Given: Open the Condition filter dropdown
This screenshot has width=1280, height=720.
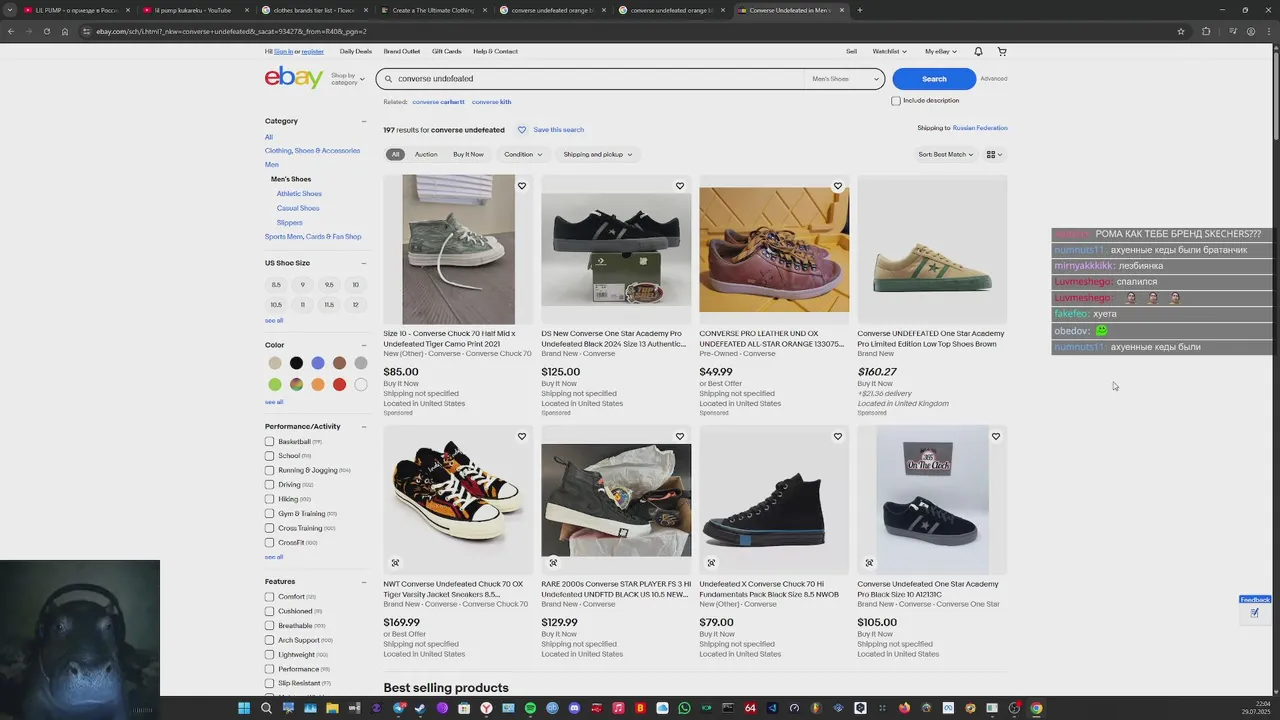Looking at the screenshot, I should point(523,155).
